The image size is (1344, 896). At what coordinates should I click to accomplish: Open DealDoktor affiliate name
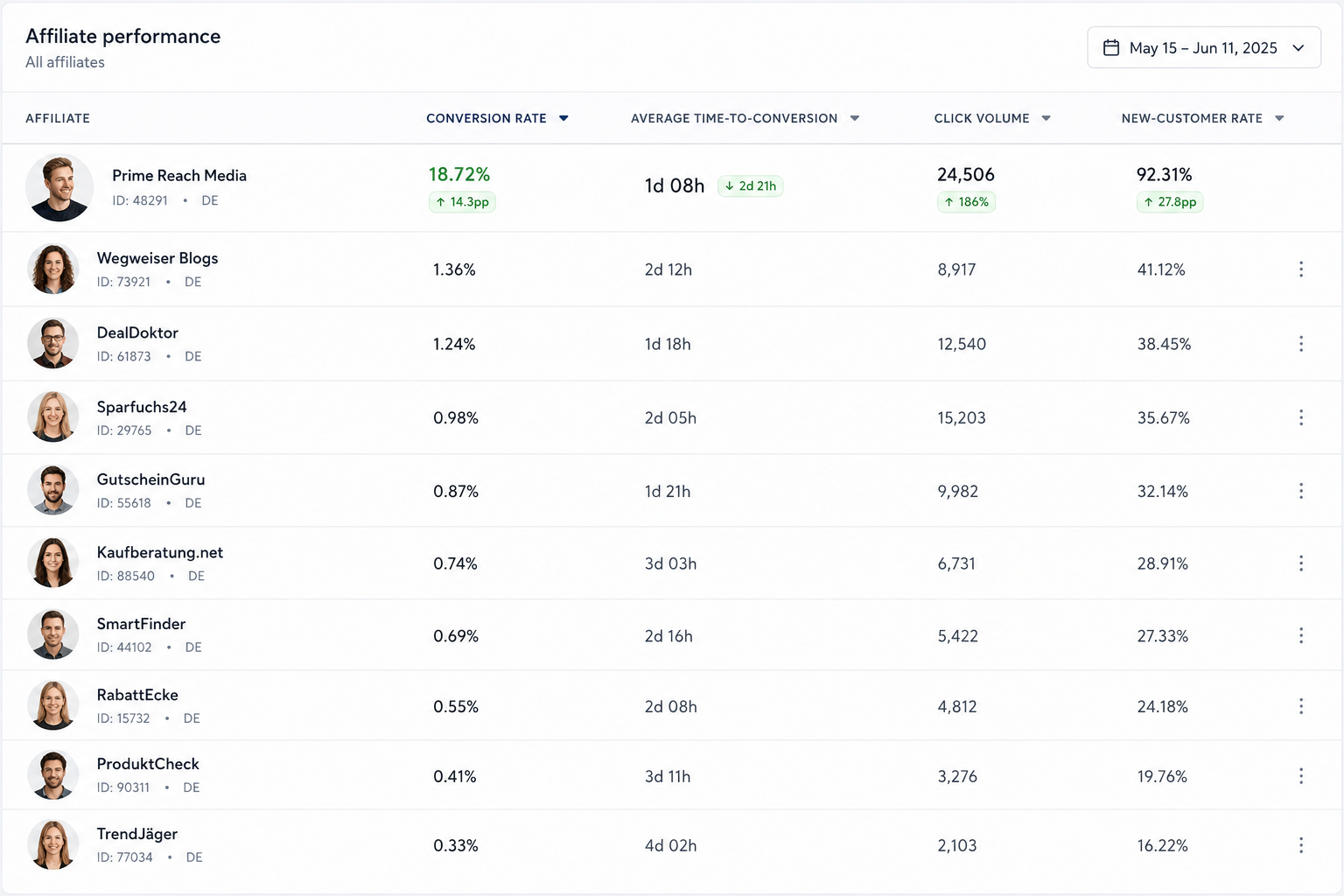click(137, 332)
